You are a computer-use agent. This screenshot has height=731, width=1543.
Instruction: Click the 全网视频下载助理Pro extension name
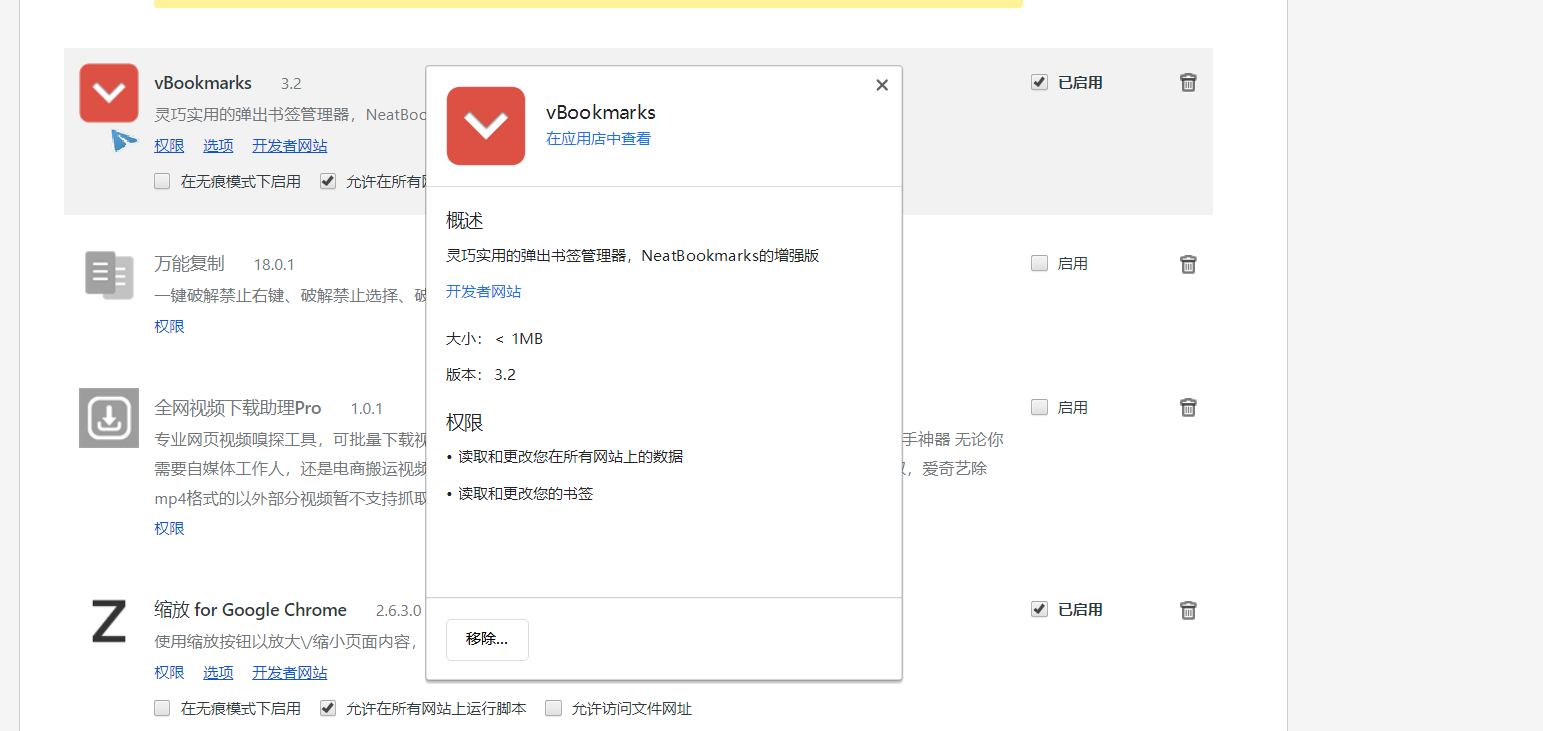click(x=238, y=408)
